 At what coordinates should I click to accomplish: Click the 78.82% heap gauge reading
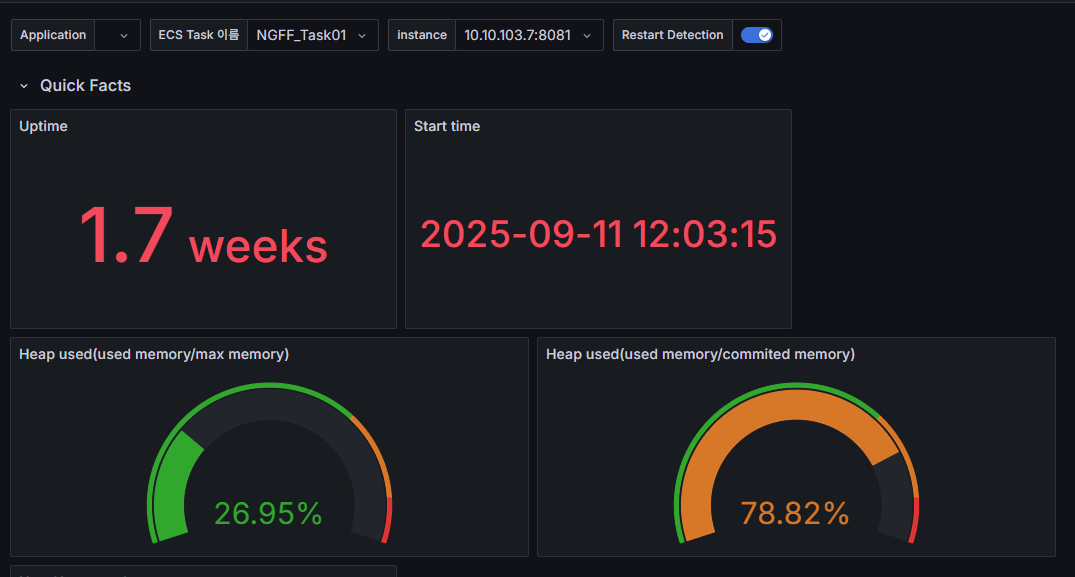pyautogui.click(x=795, y=513)
